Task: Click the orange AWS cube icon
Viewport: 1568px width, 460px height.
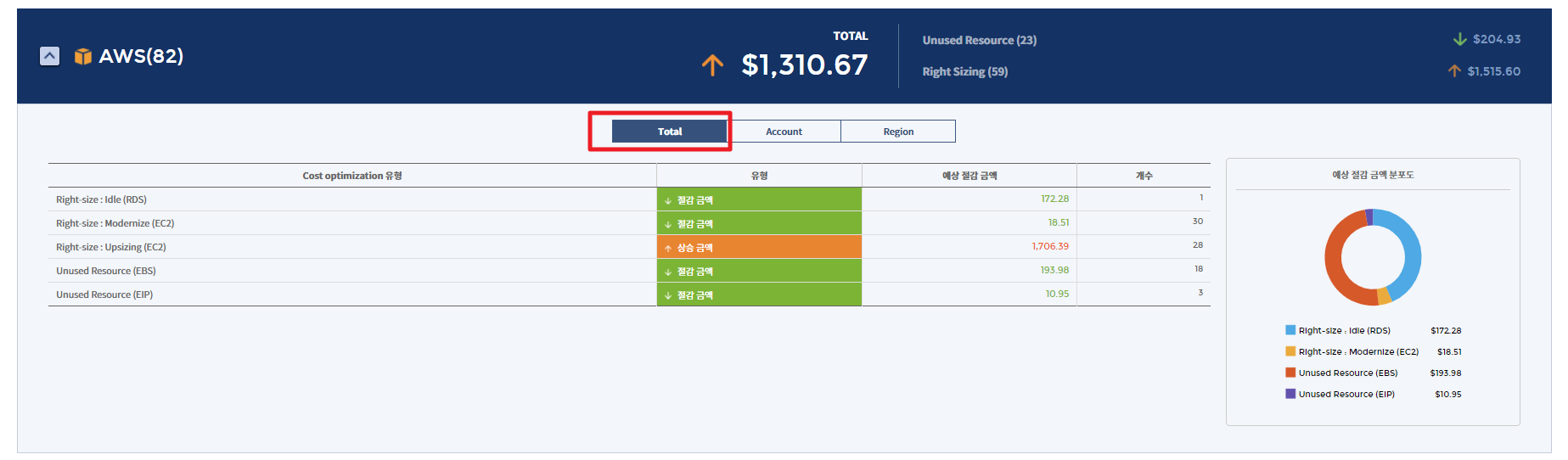Action: (x=82, y=56)
